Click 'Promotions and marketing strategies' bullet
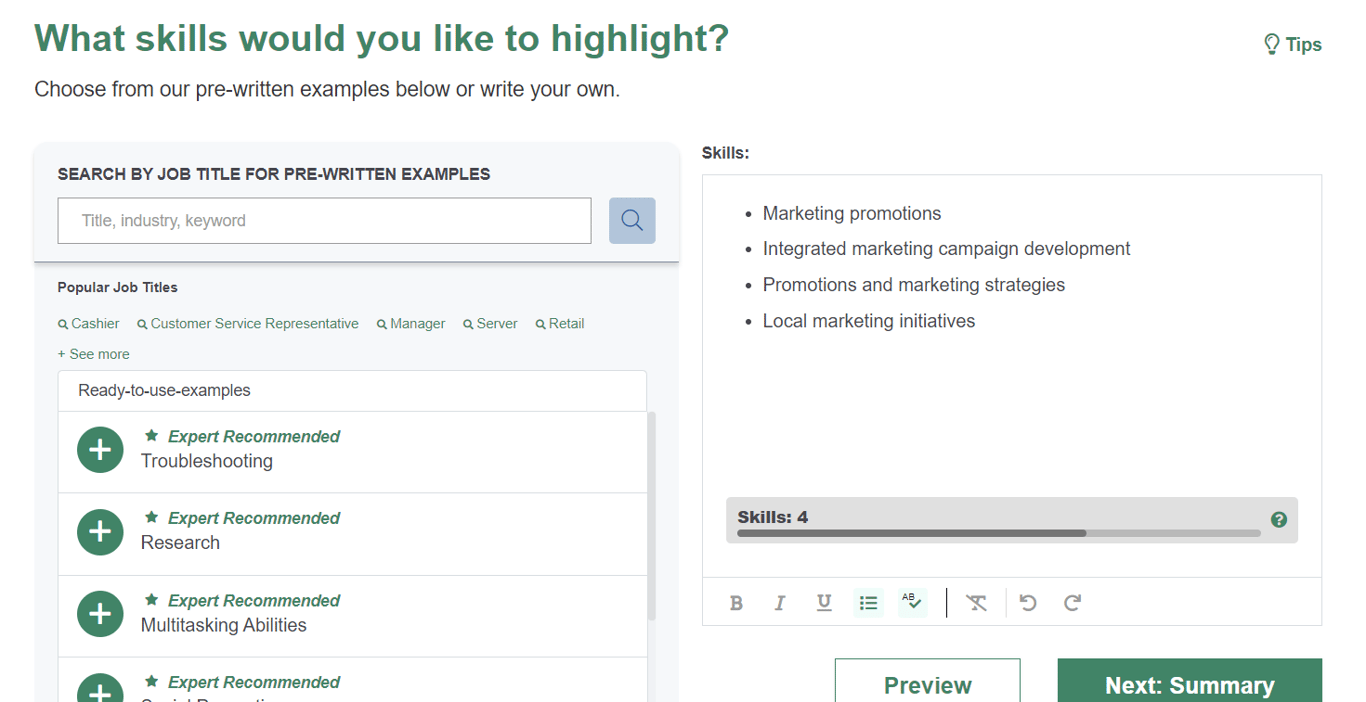 pyautogui.click(x=914, y=285)
